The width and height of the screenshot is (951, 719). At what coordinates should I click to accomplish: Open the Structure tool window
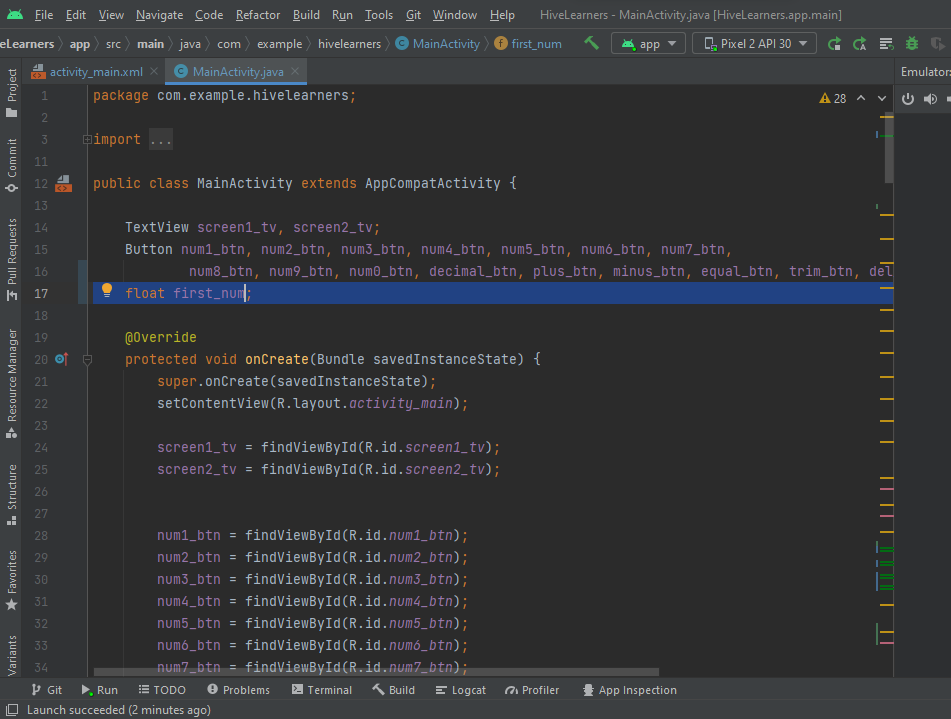(12, 495)
